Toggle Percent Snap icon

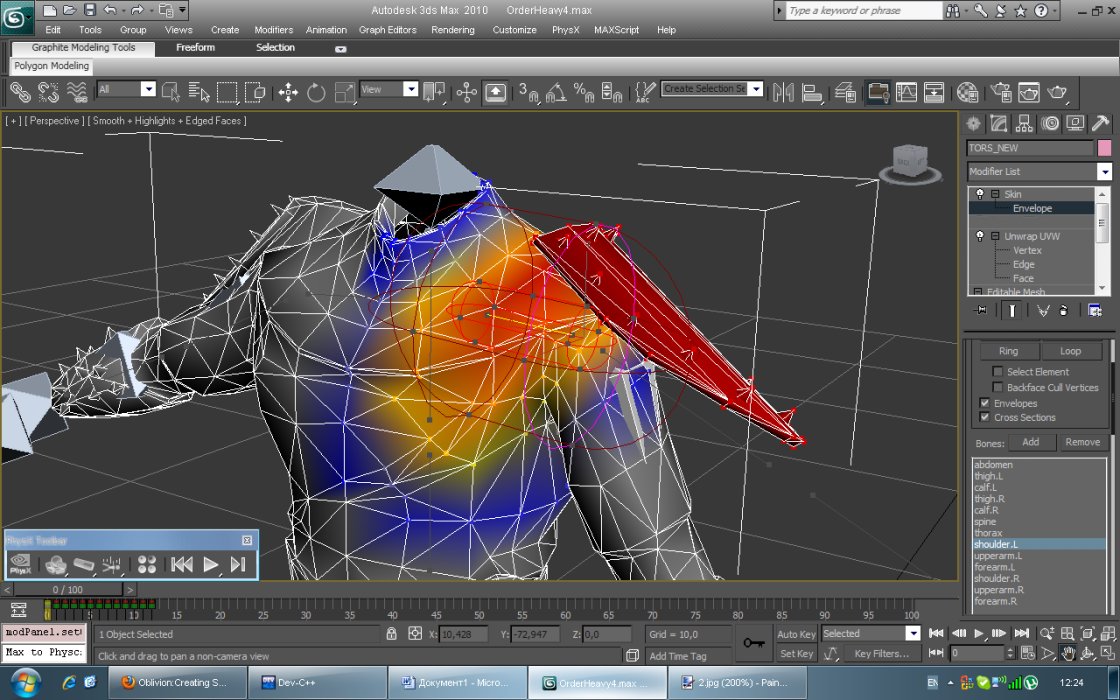pyautogui.click(x=584, y=92)
